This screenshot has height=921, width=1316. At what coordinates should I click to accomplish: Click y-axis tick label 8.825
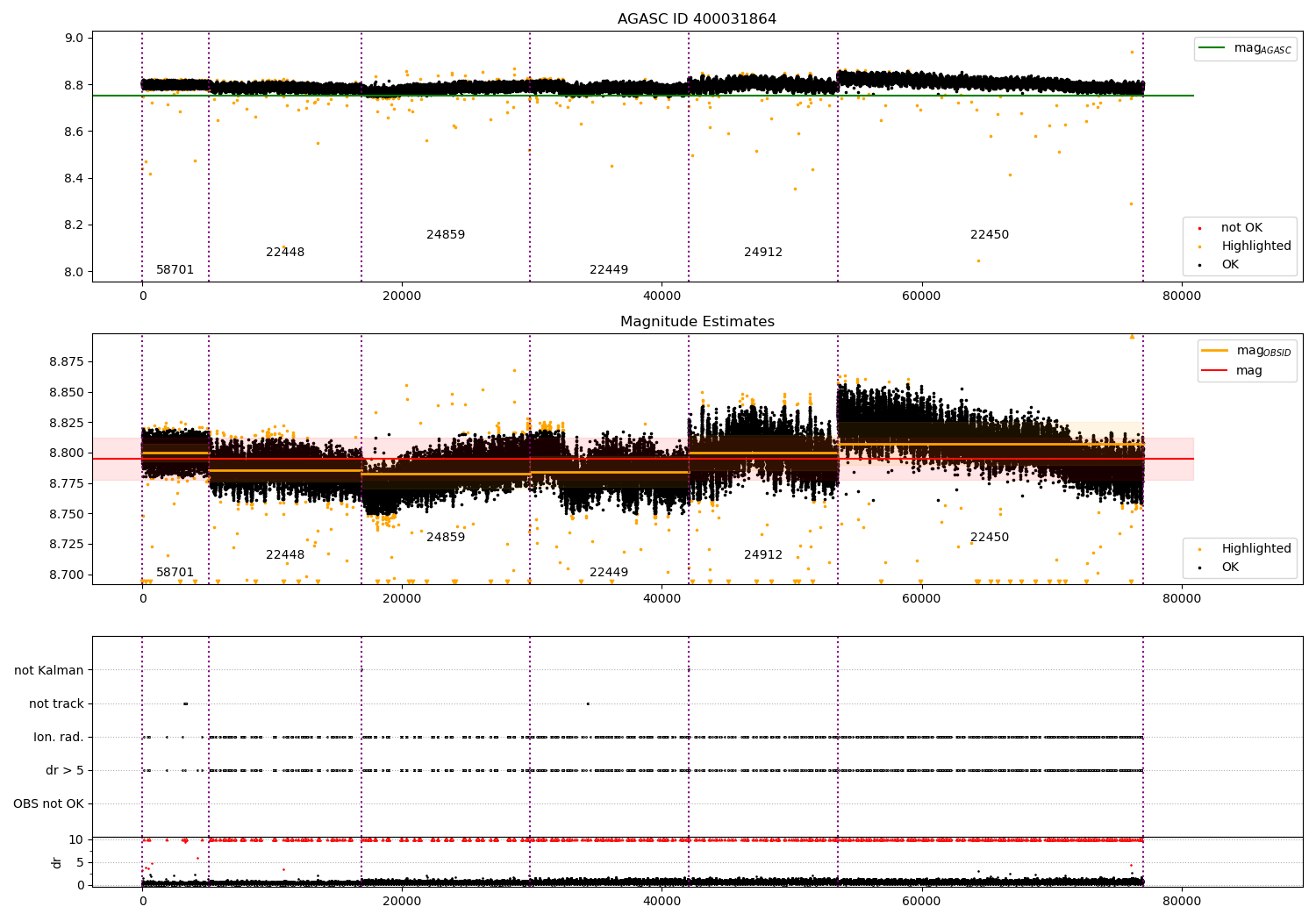[67, 423]
